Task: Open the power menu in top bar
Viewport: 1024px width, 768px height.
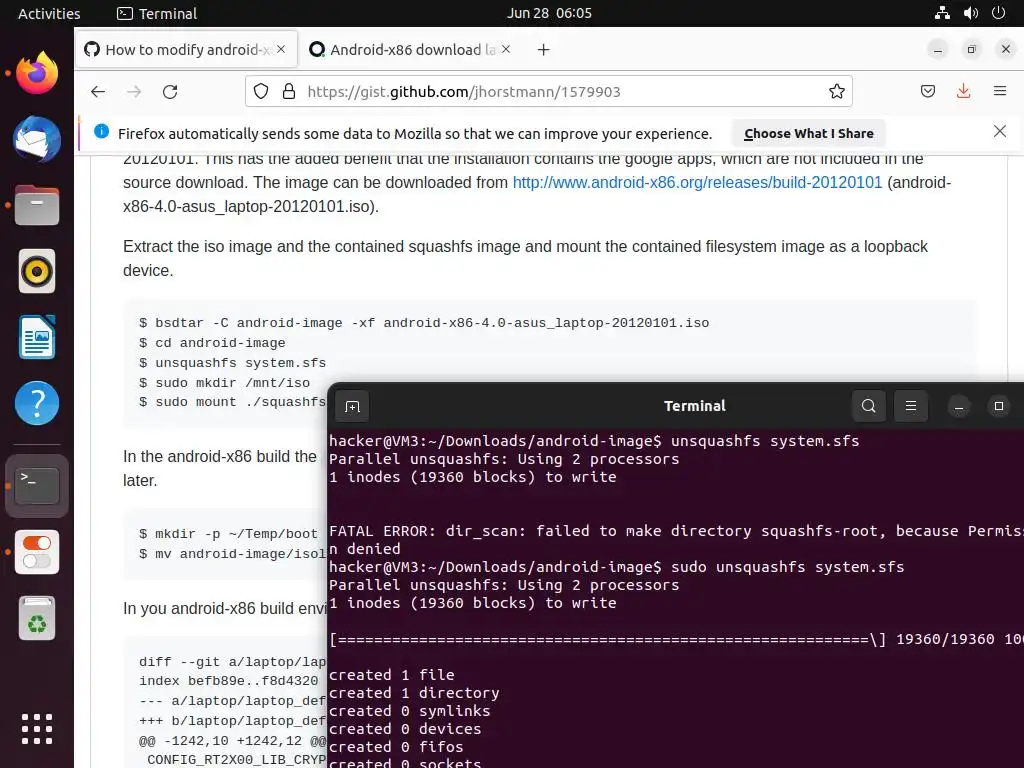Action: (x=999, y=13)
